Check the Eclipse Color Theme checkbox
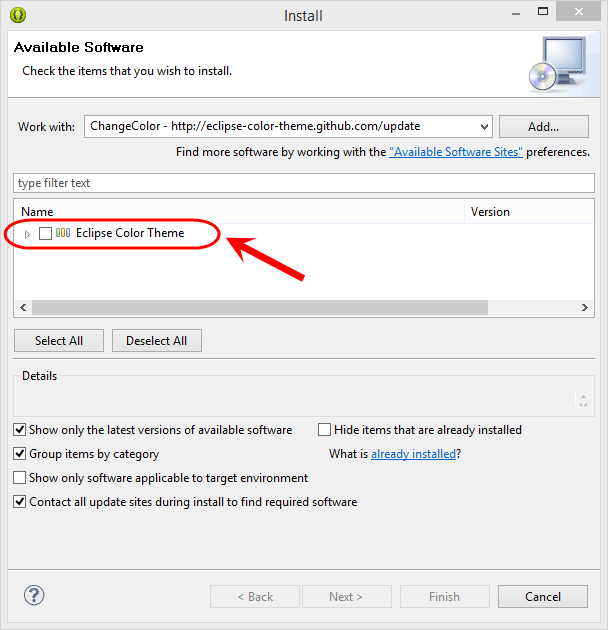 click(x=45, y=233)
